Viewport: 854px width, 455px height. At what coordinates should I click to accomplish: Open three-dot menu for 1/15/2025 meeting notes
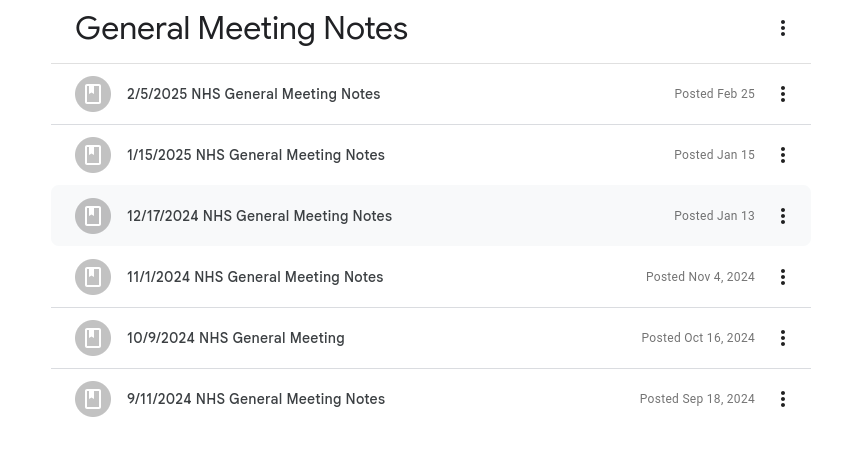coord(783,155)
